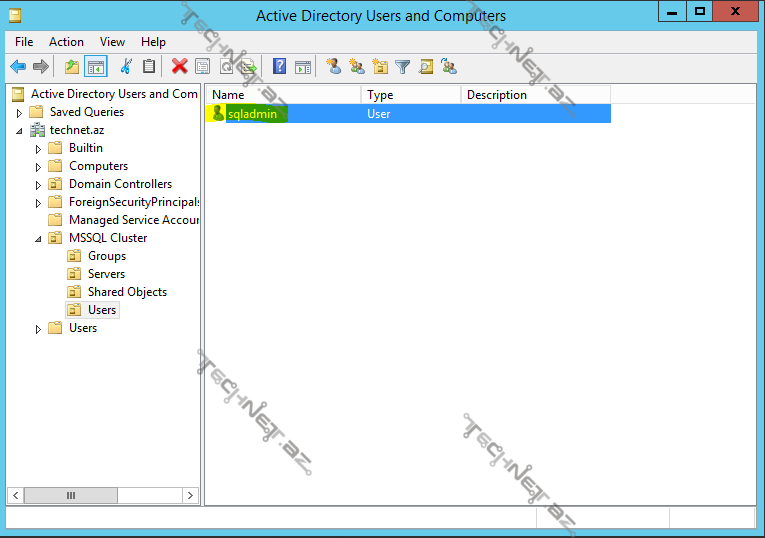Click the tree pane horizontal scrollbar thumb
The image size is (765, 538).
(70, 495)
